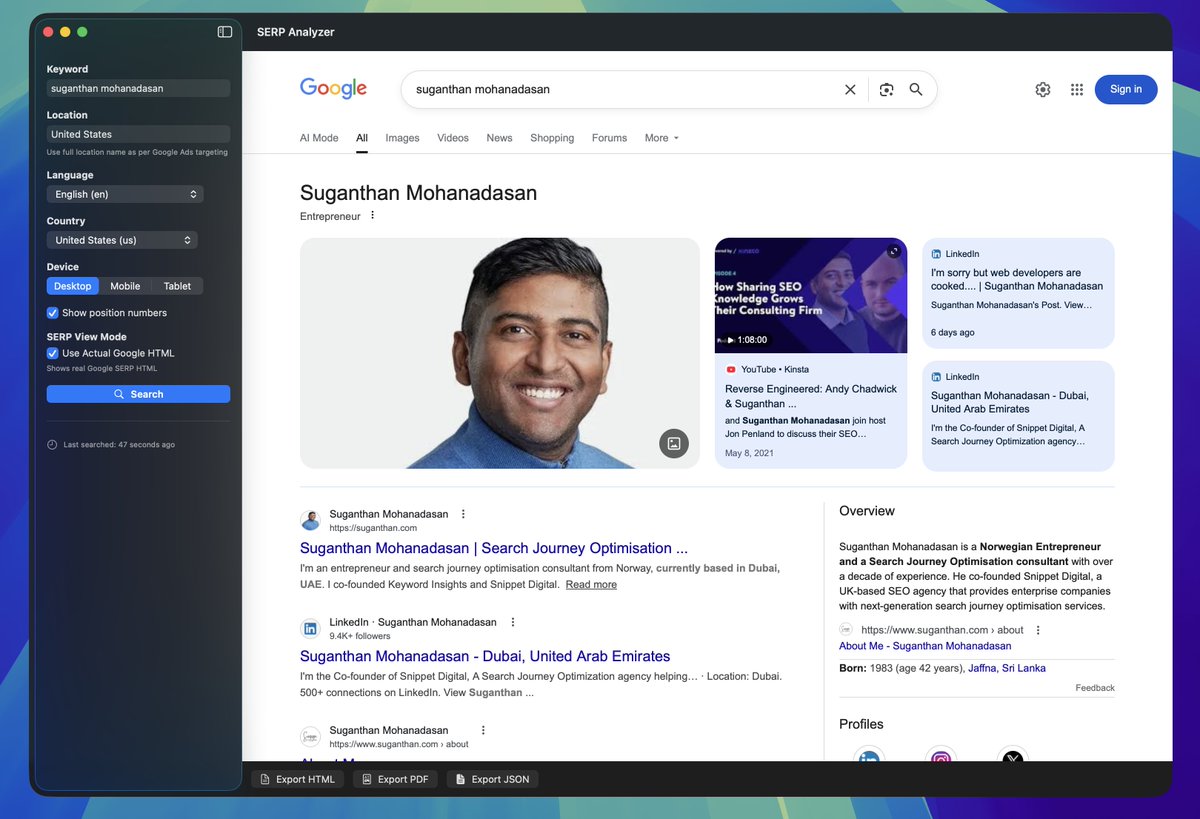Click the magnifier search icon in Google
This screenshot has width=1200, height=819.
pyautogui.click(x=916, y=90)
